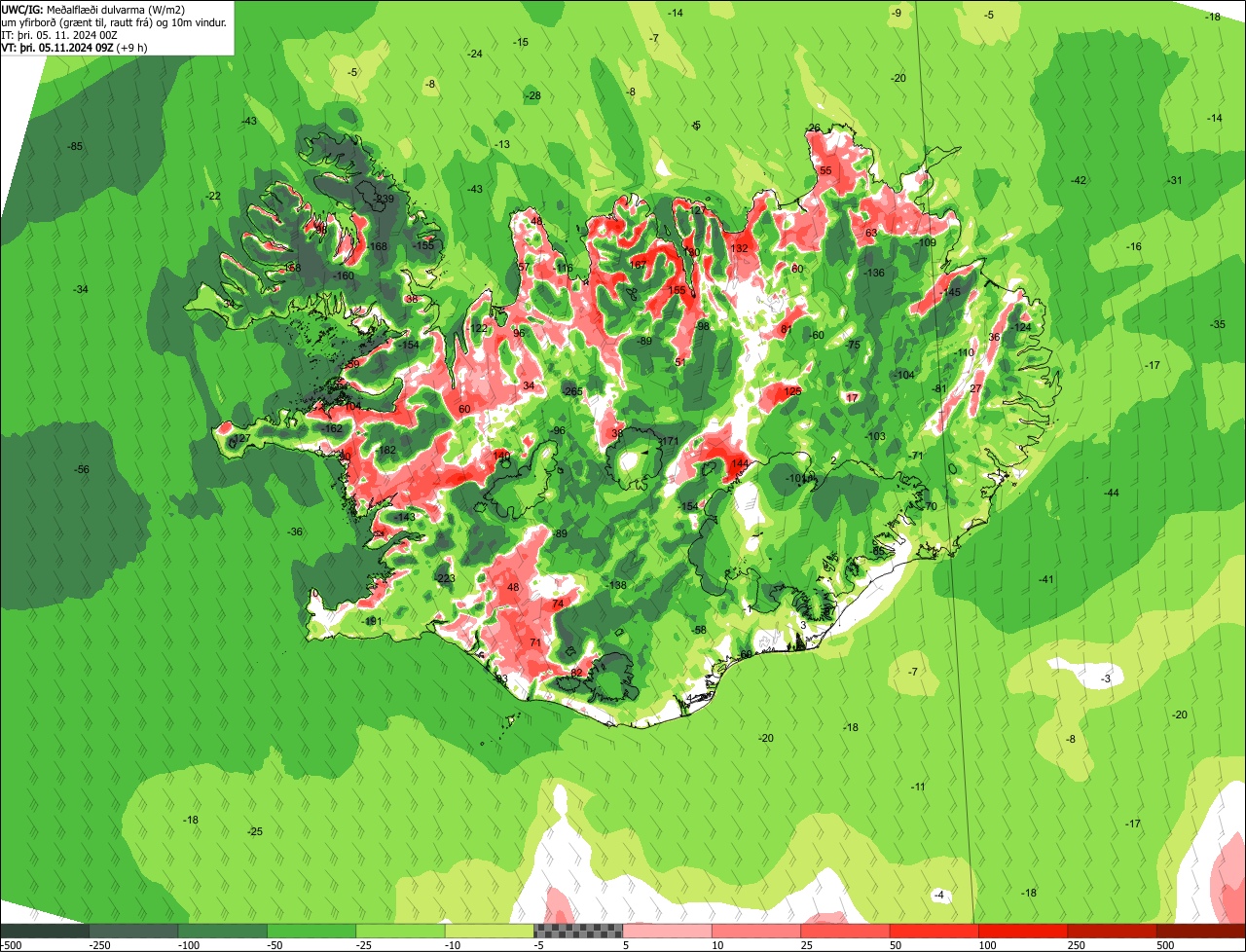Select the legend color between -25 and -10

[401, 930]
